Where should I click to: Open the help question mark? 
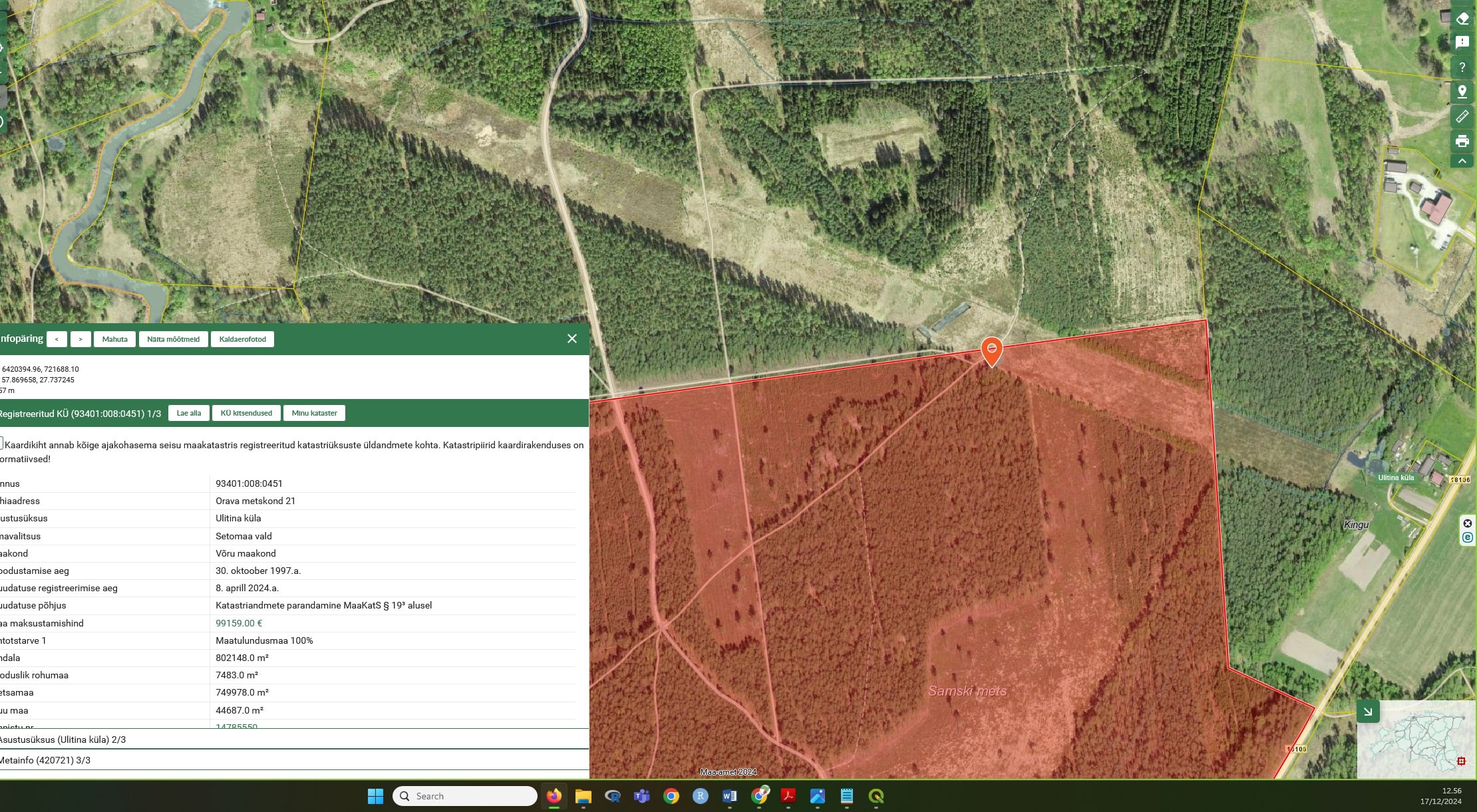[1462, 67]
